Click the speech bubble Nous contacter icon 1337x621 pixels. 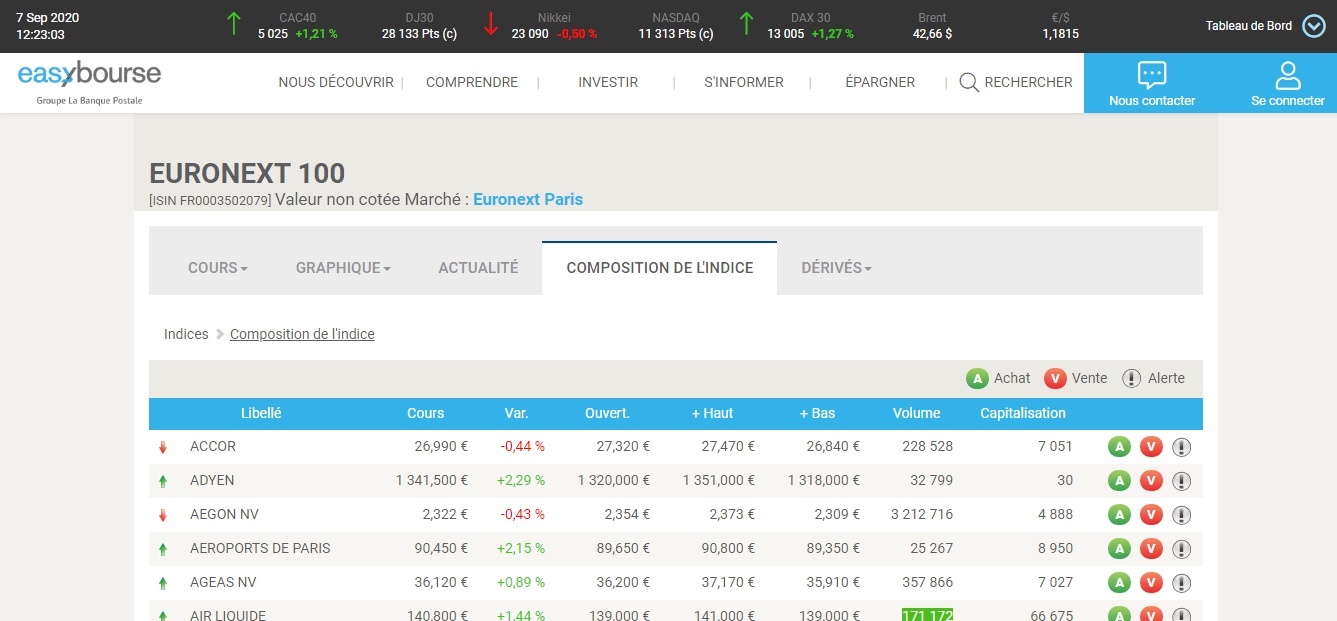pos(1152,75)
